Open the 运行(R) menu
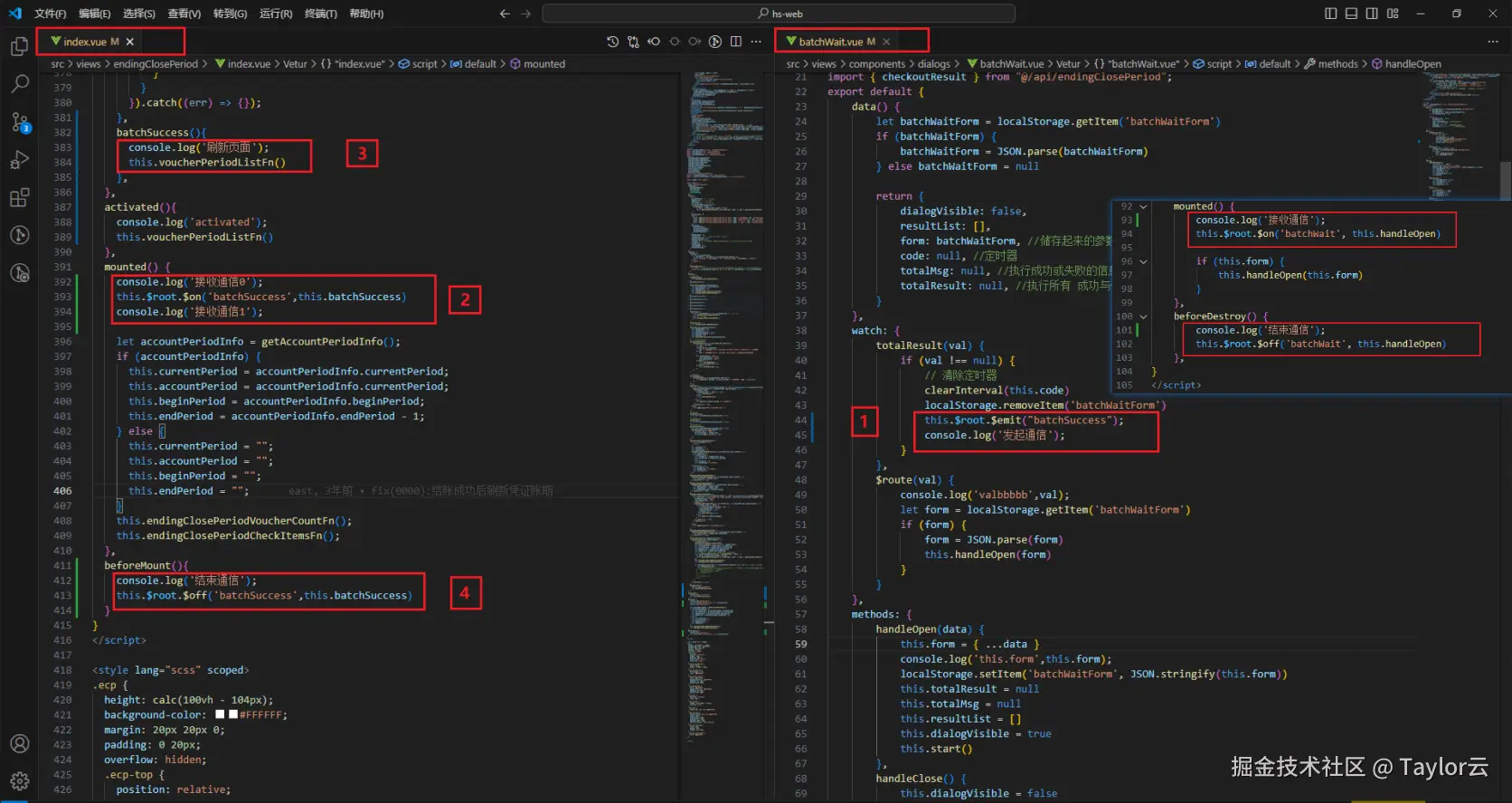 [x=276, y=14]
